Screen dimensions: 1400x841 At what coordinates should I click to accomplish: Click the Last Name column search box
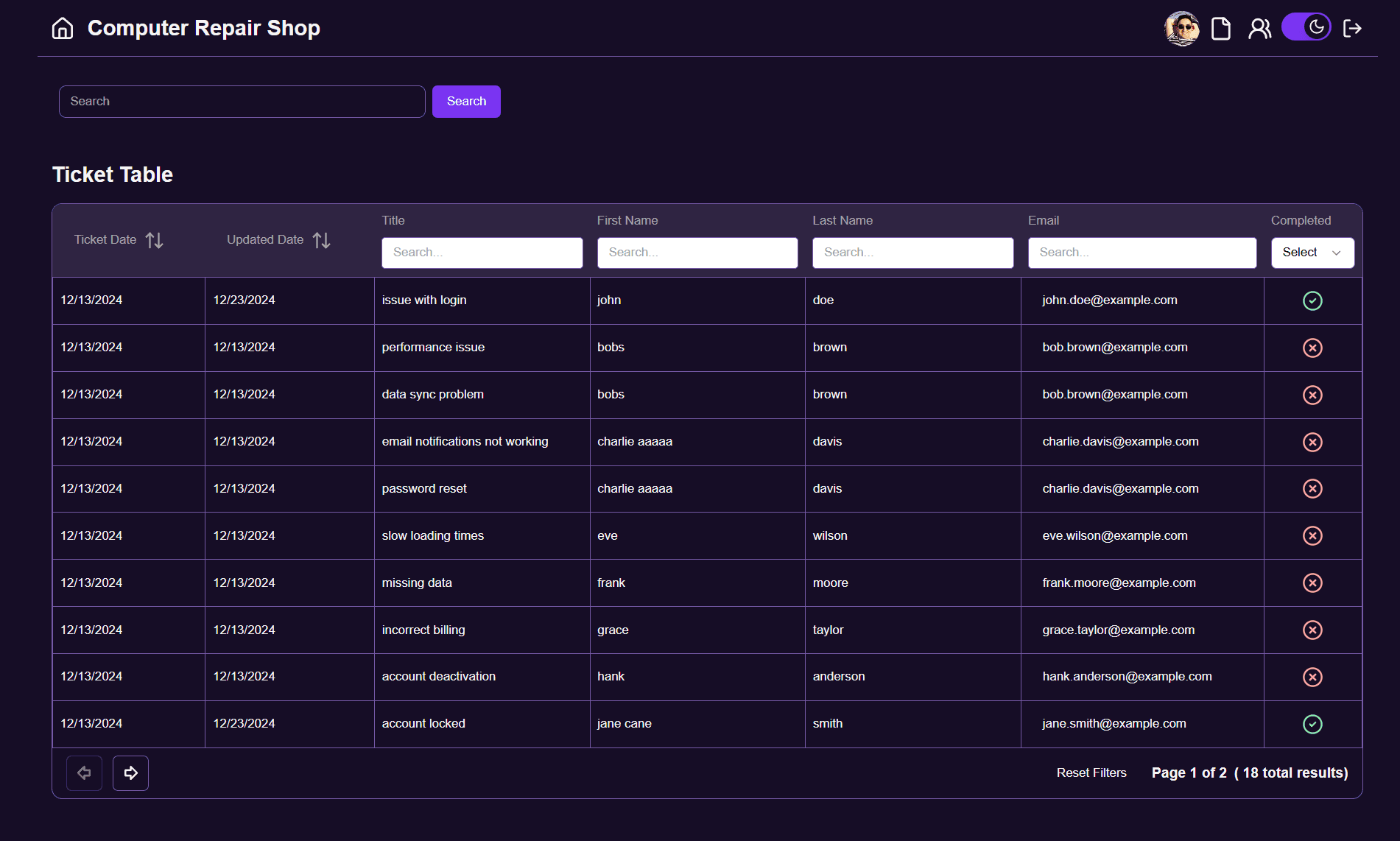(912, 253)
